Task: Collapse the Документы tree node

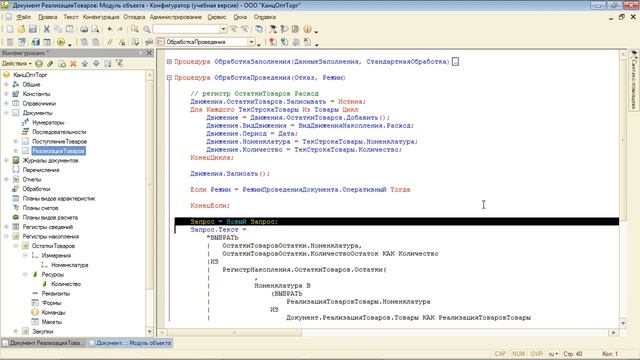Action: (x=6, y=113)
